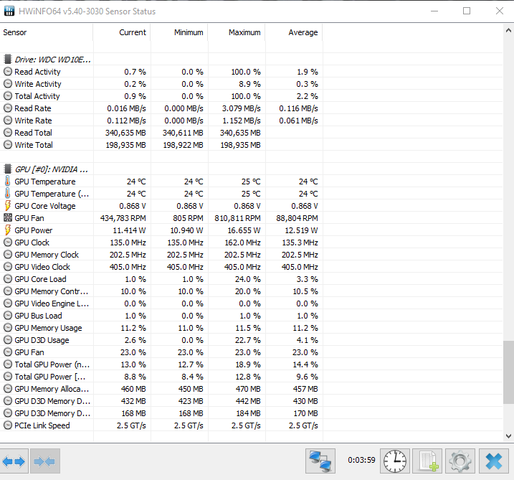Click the 434,783 RPM current value
The image size is (514, 480).
[x=123, y=218]
